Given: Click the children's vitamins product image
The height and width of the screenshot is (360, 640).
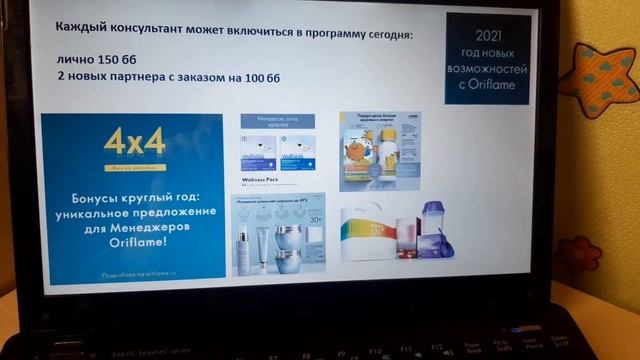Looking at the screenshot, I should pyautogui.click(x=380, y=151).
